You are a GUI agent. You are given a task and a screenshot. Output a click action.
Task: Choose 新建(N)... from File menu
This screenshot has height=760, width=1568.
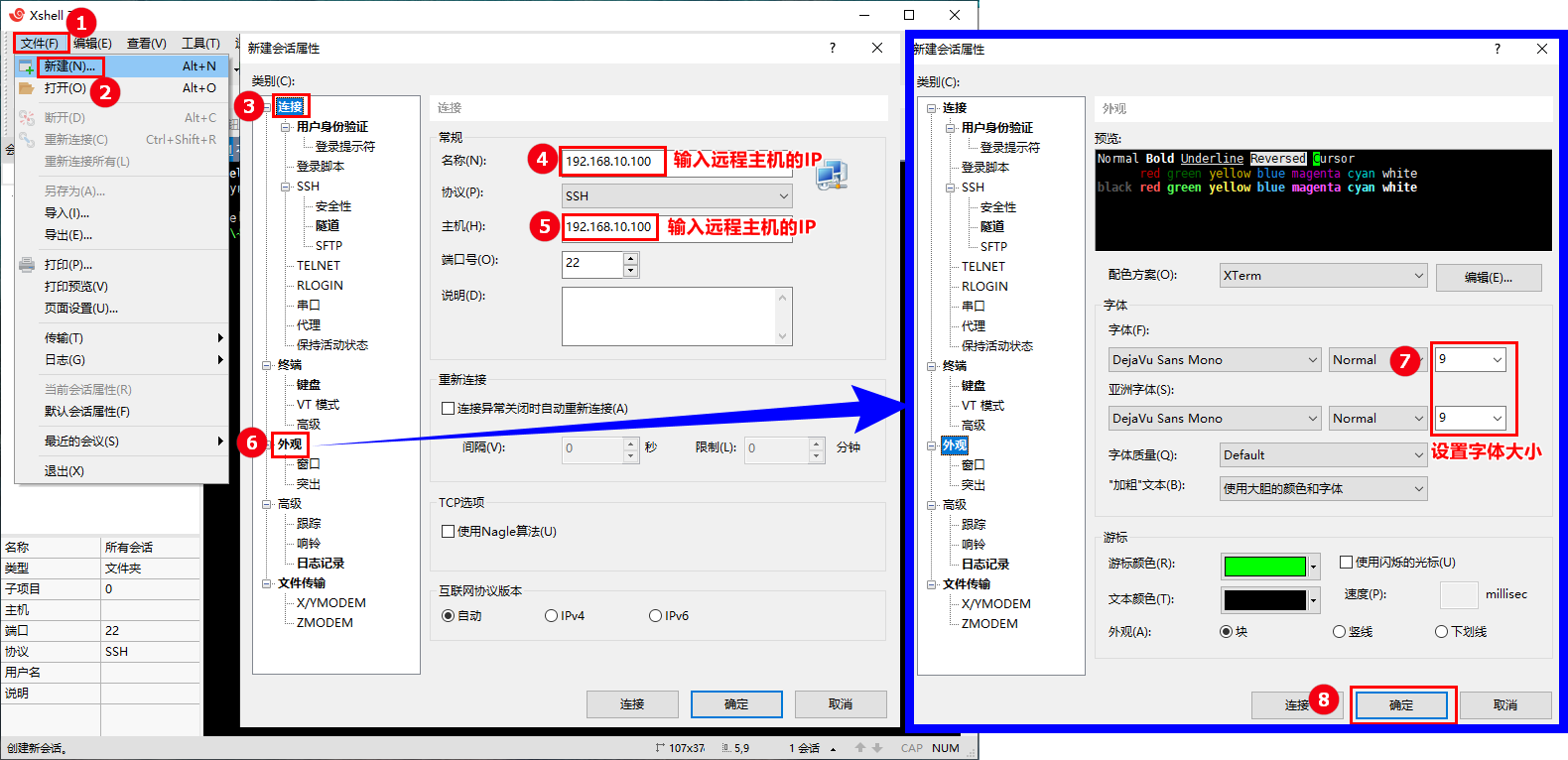123,66
